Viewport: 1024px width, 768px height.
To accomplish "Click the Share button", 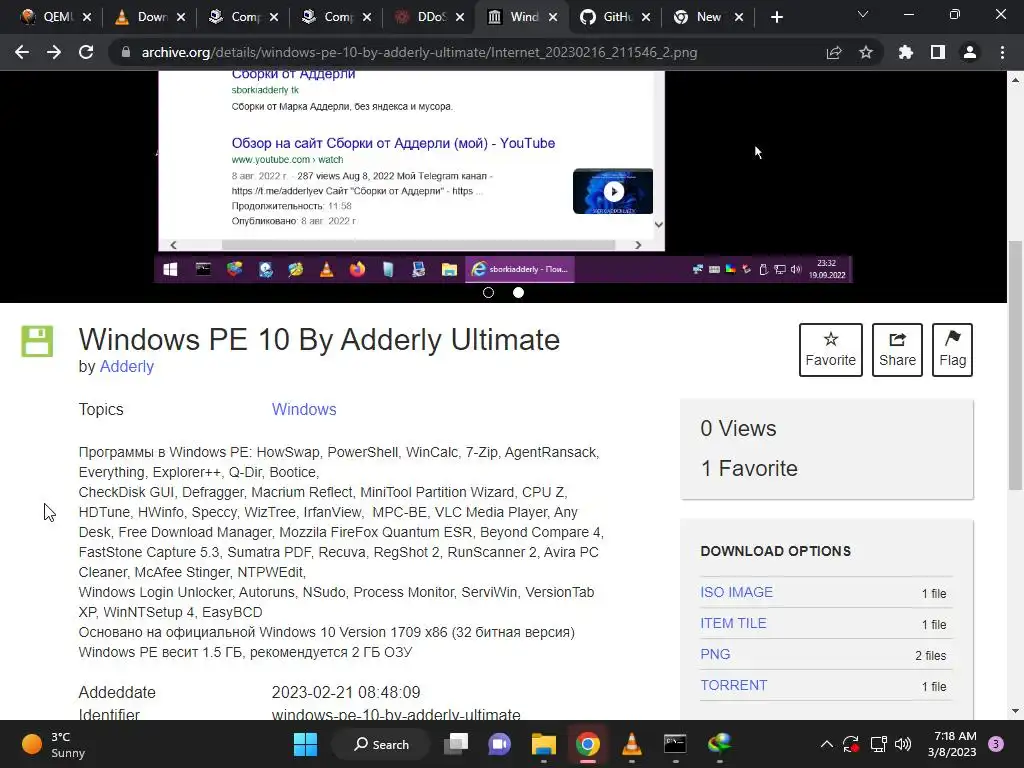I will tap(897, 349).
